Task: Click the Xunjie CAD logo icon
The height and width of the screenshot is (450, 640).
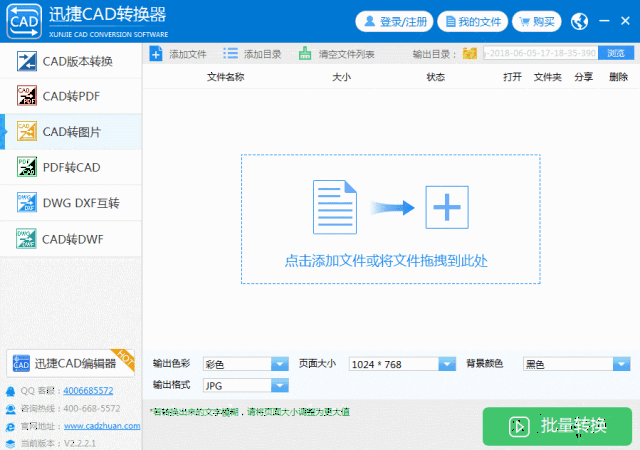Action: pos(24,21)
